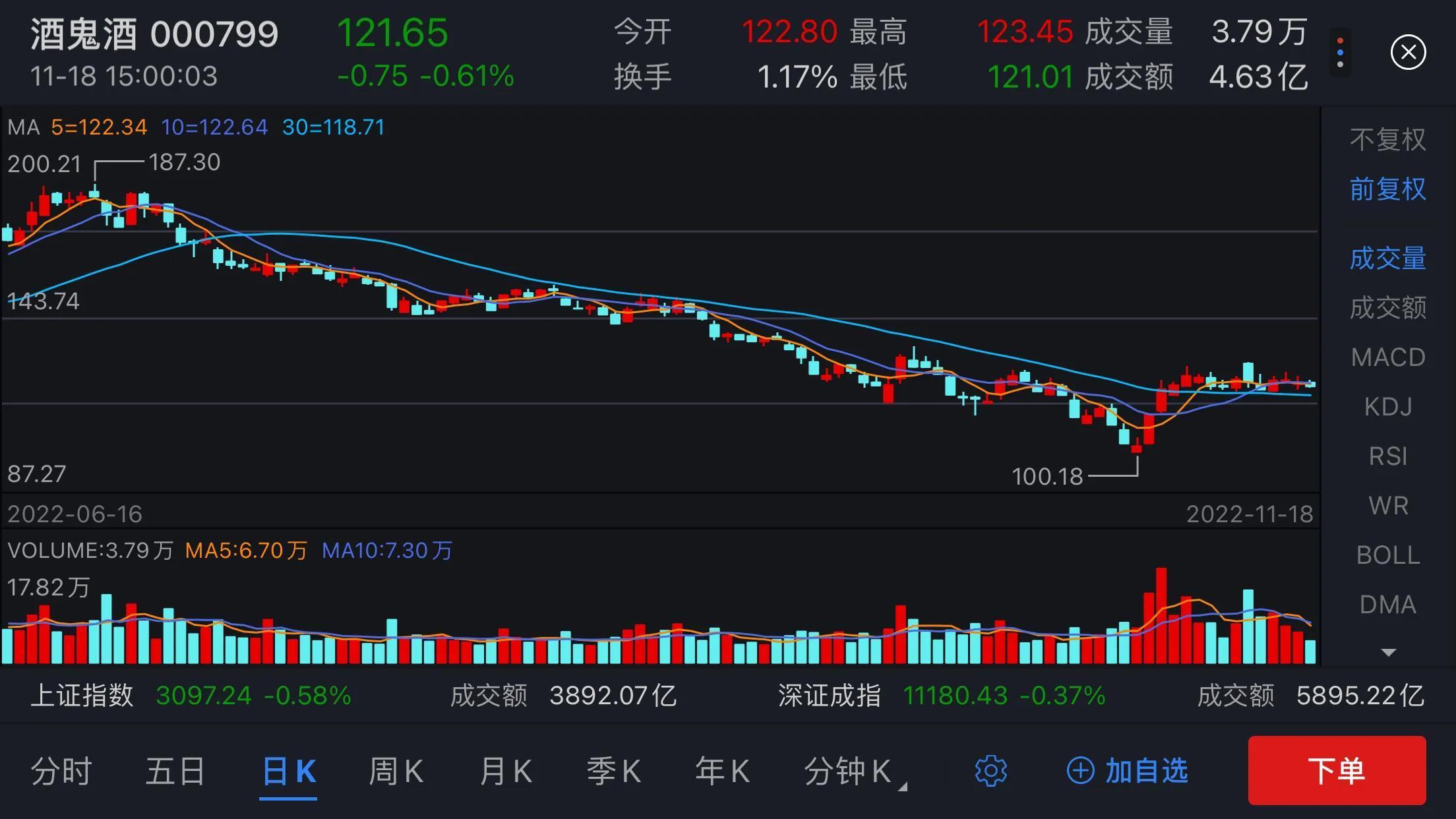Tap the volume MA5:6.70万 legend
The image size is (1456, 819).
[x=246, y=550]
